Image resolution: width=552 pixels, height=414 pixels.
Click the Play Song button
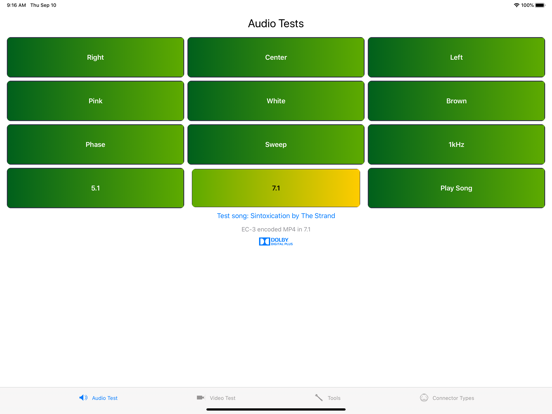click(x=456, y=188)
